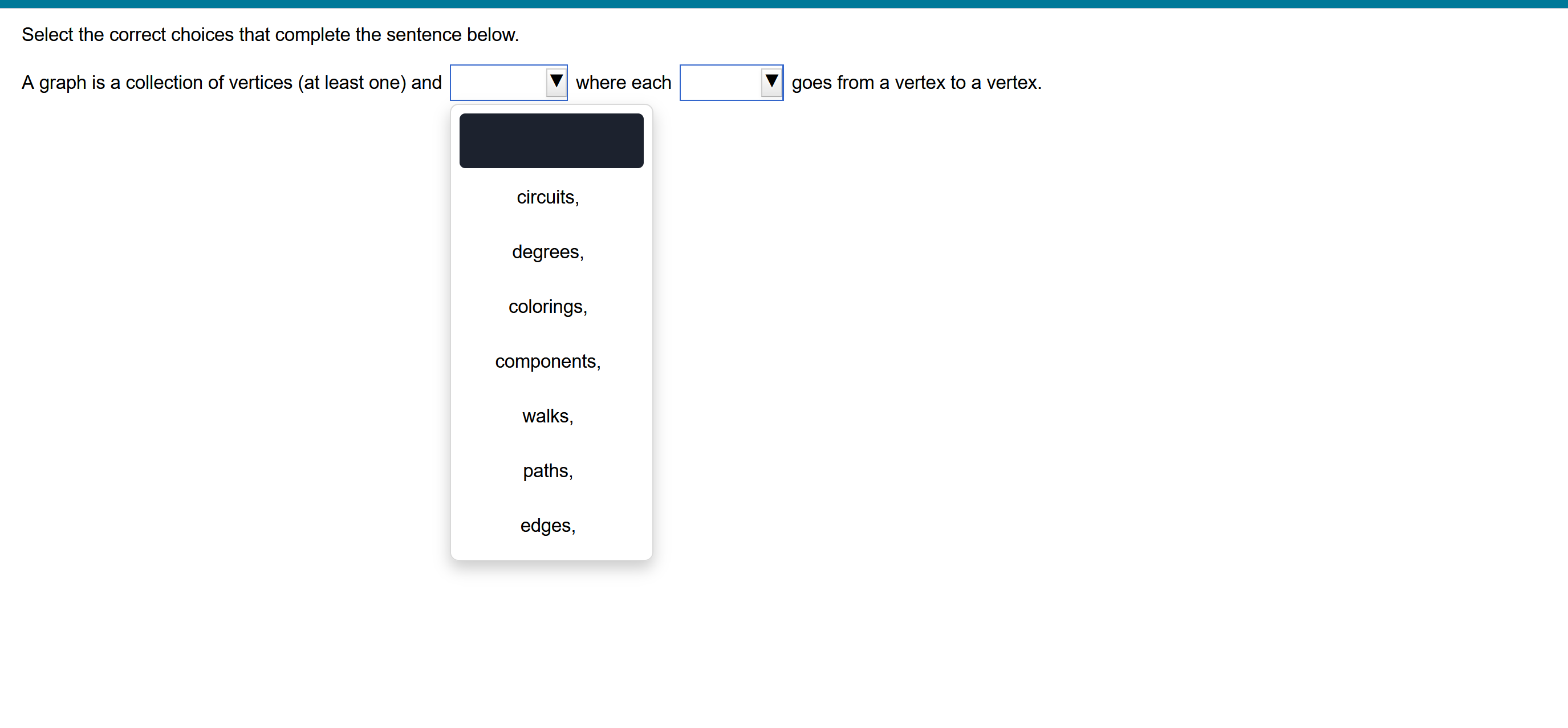Click the word "vertices" in the sentence
This screenshot has width=1568, height=728.
click(262, 82)
